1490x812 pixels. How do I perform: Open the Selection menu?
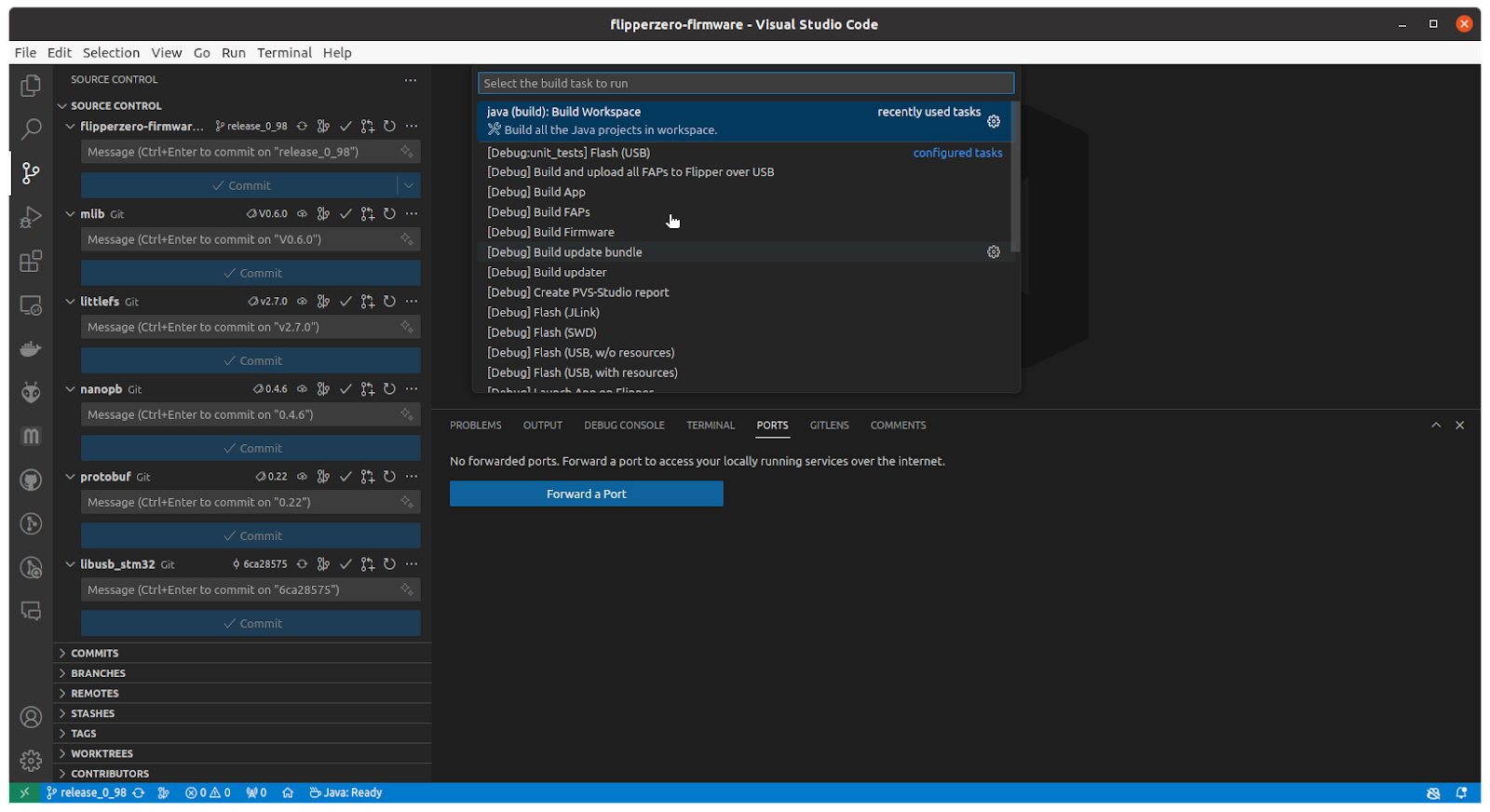(111, 53)
